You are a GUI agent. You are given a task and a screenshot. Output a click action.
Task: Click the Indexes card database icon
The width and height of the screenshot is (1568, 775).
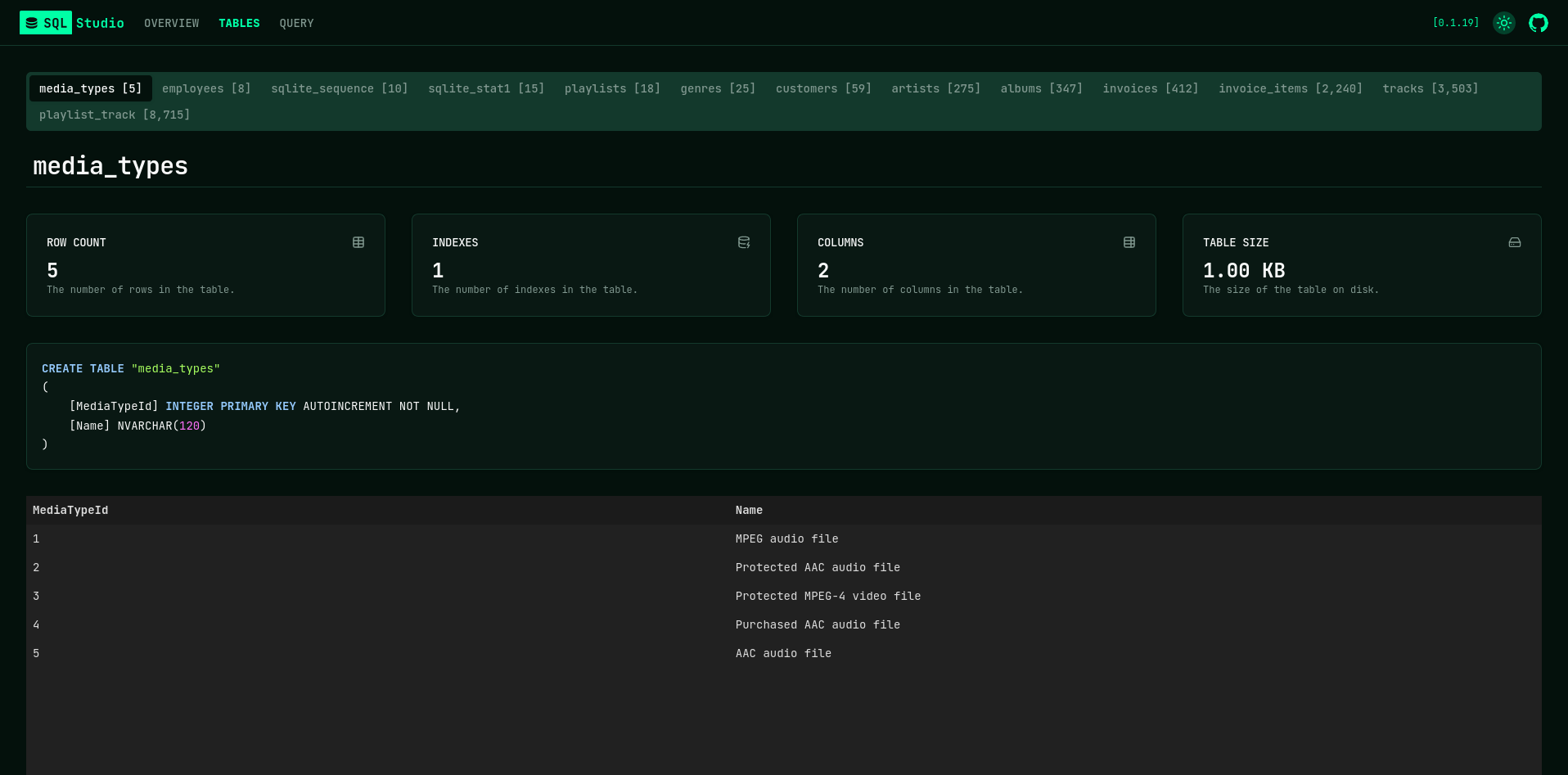tap(744, 242)
